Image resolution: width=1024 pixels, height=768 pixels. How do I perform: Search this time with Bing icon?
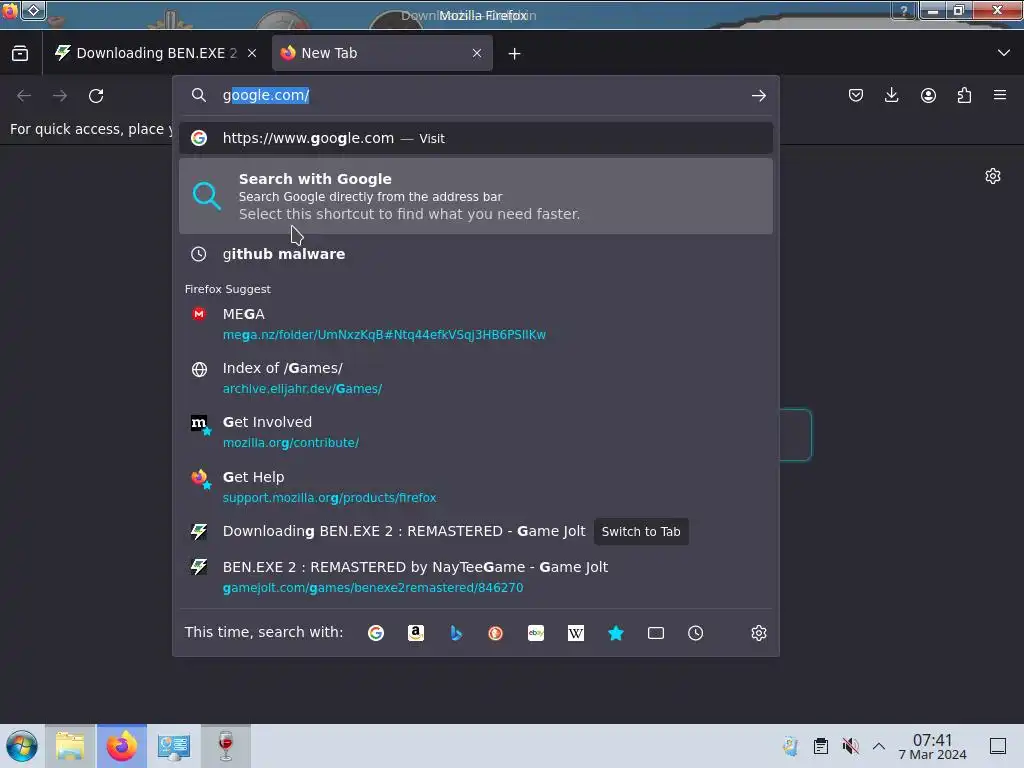coord(456,633)
